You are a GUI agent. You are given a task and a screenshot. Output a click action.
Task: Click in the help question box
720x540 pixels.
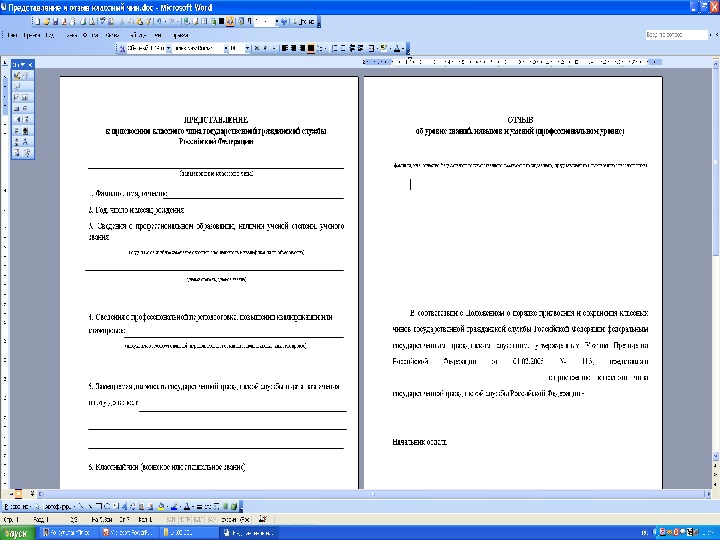click(676, 35)
